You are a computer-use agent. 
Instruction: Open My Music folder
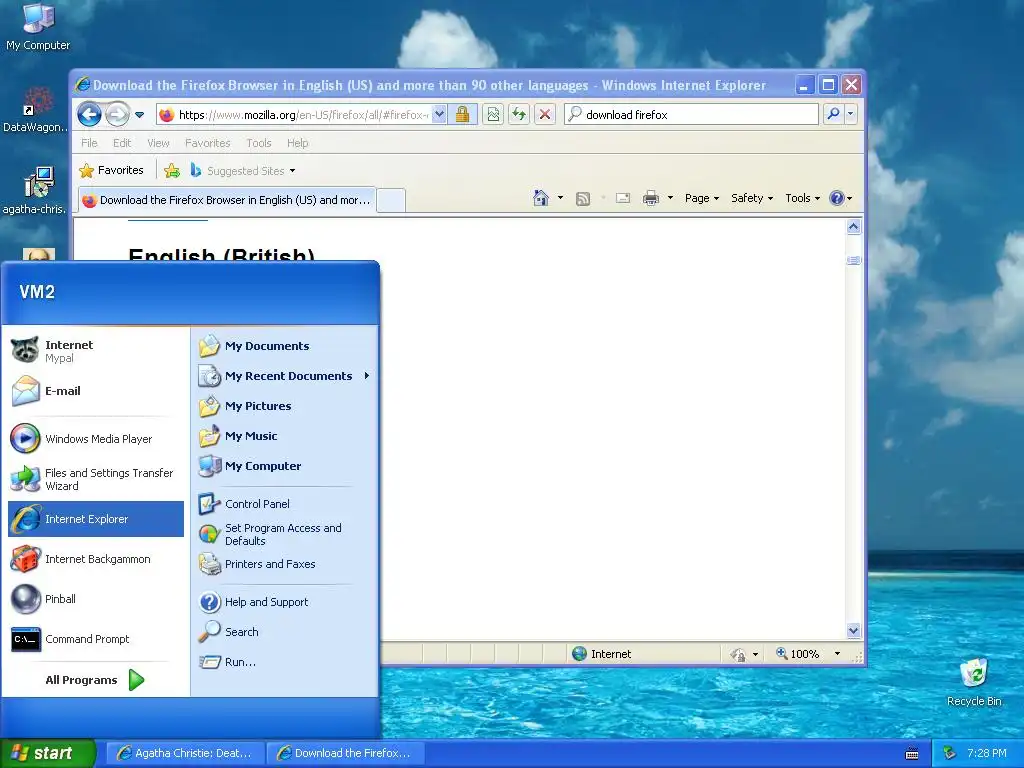(285, 436)
